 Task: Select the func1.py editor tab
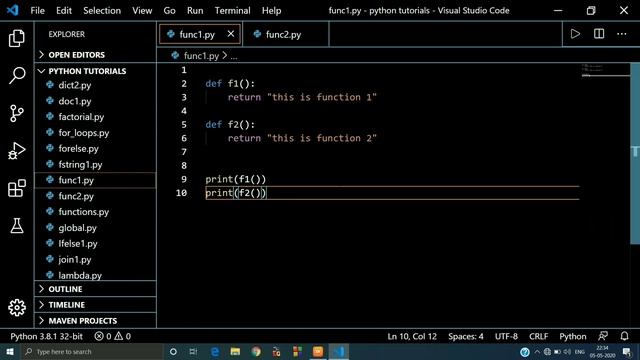tap(200, 34)
